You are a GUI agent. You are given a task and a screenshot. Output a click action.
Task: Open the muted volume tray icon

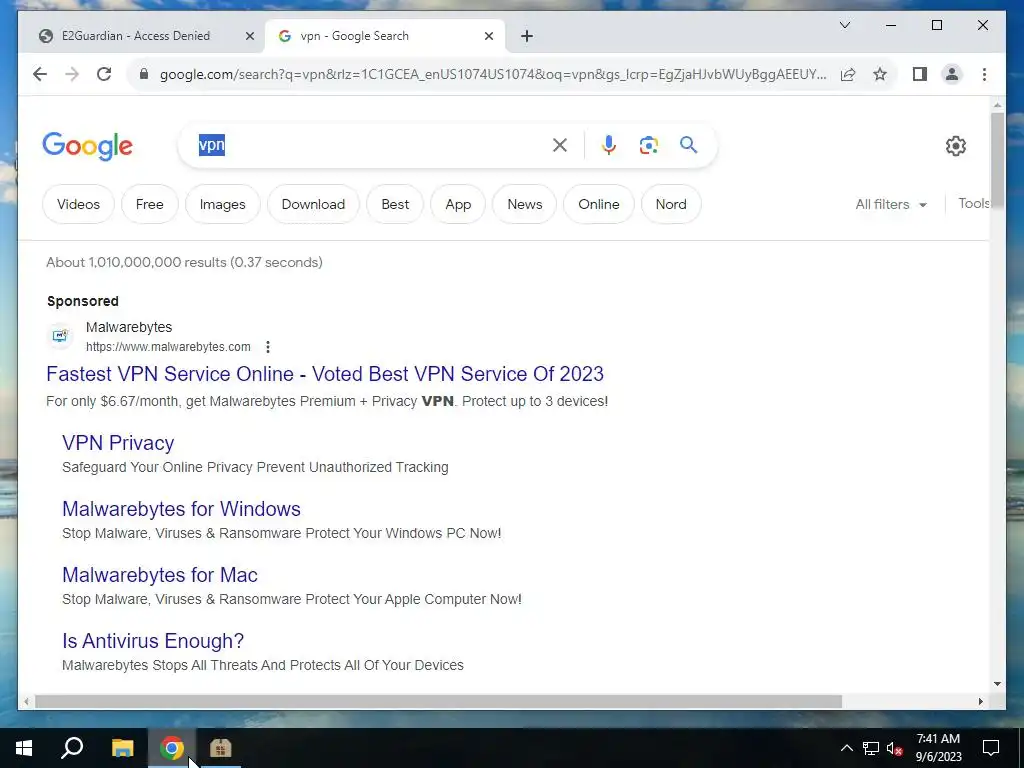894,748
